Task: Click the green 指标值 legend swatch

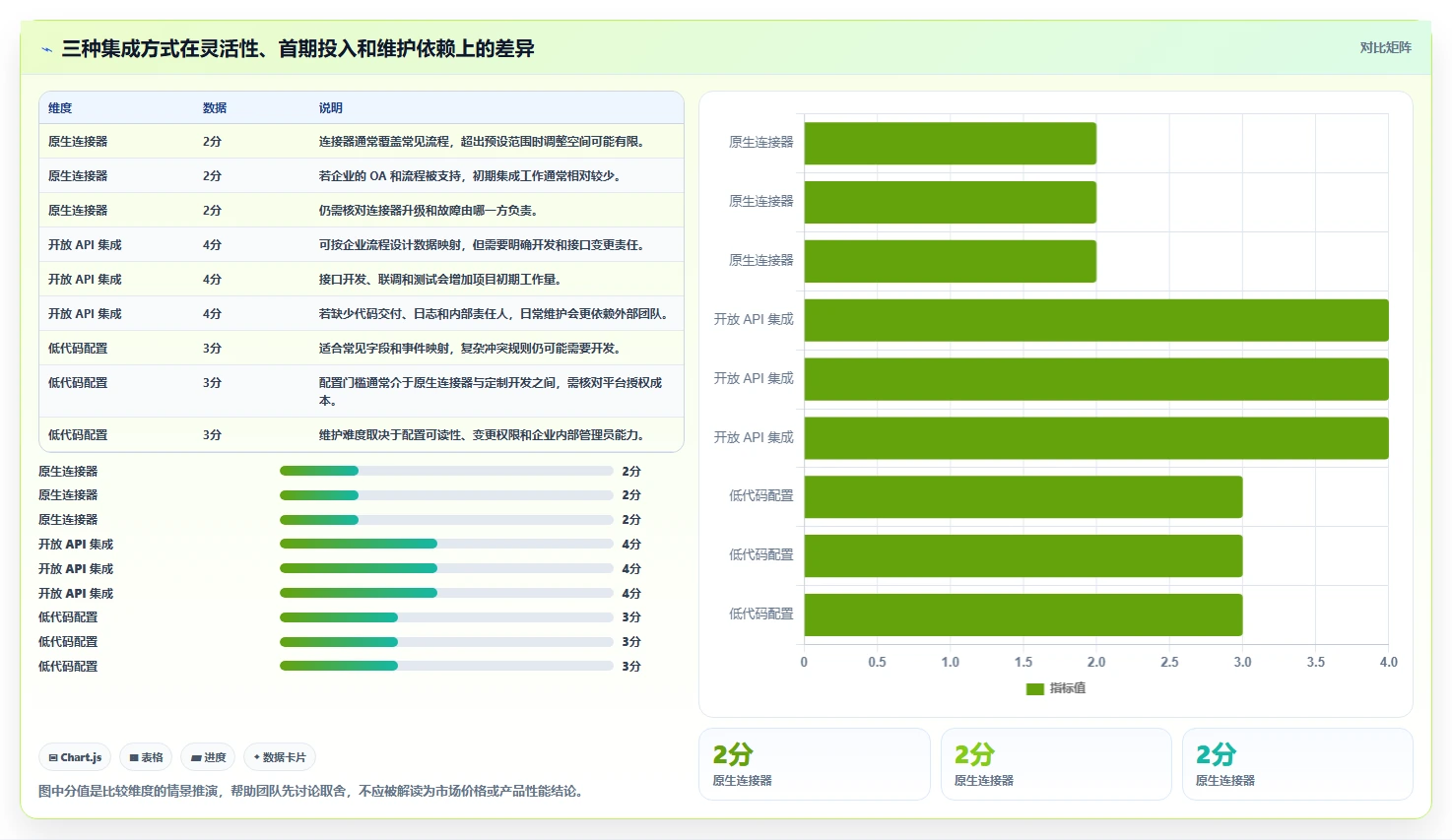Action: click(1034, 688)
